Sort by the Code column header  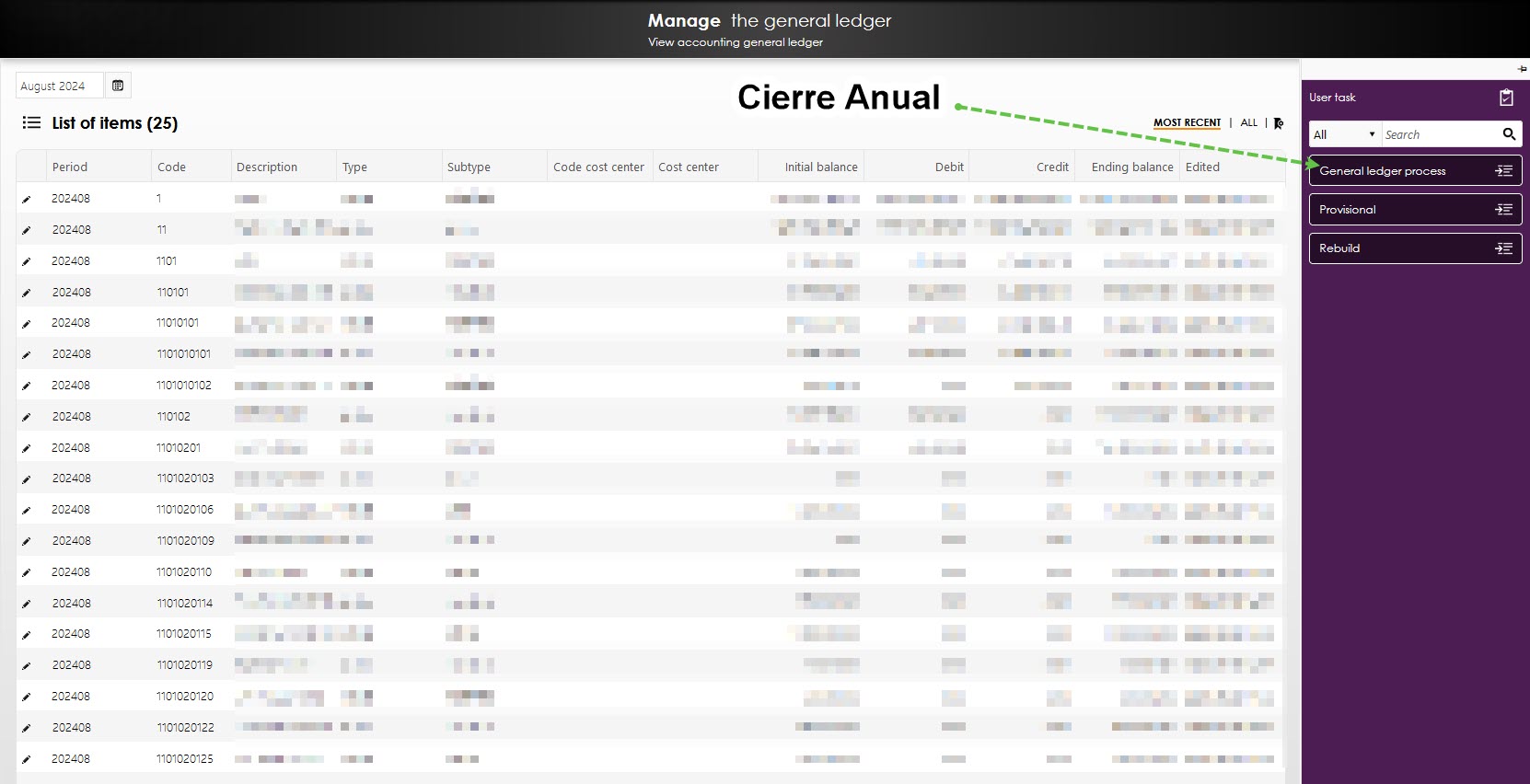click(x=171, y=167)
